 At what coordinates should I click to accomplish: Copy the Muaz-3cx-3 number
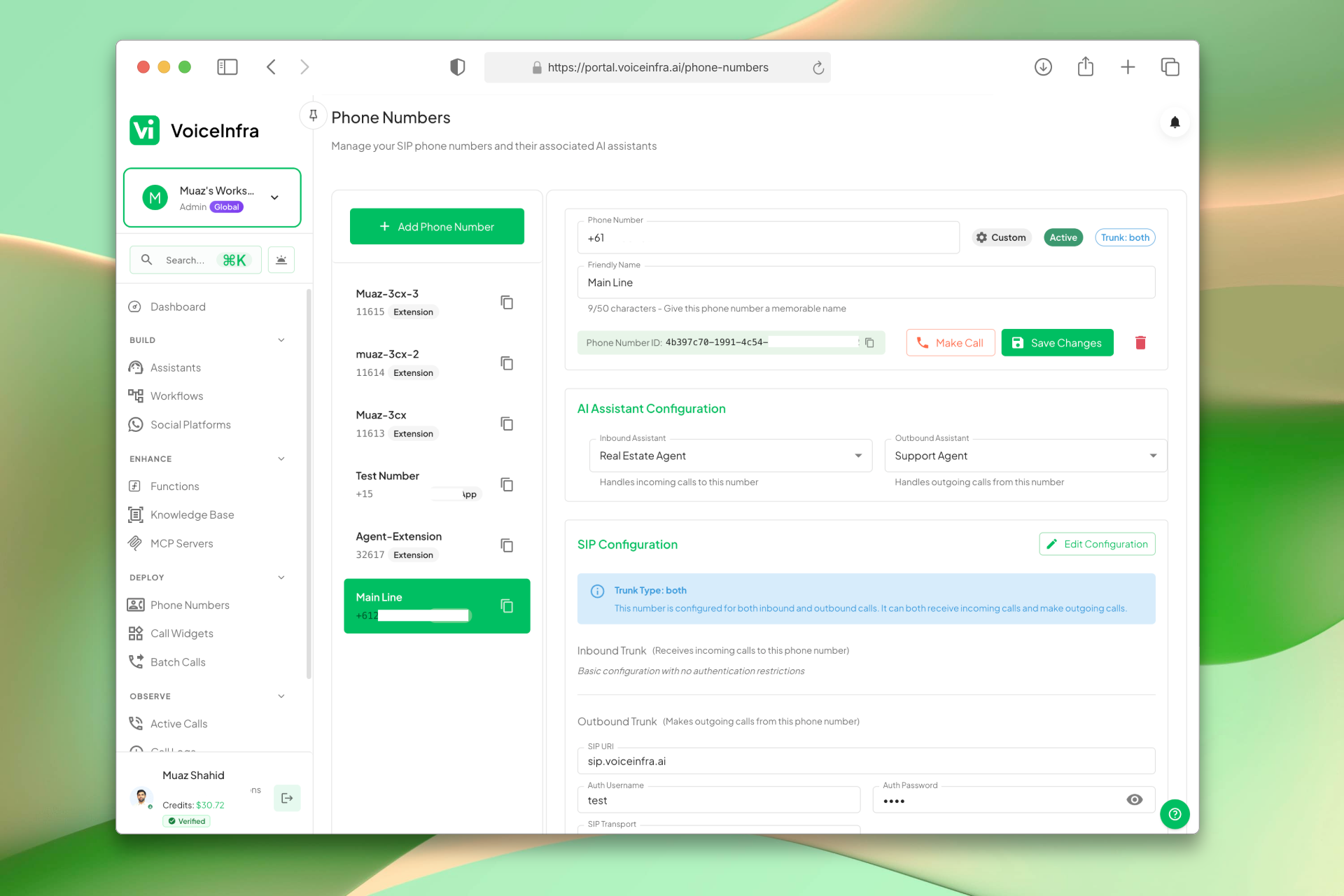(x=507, y=302)
